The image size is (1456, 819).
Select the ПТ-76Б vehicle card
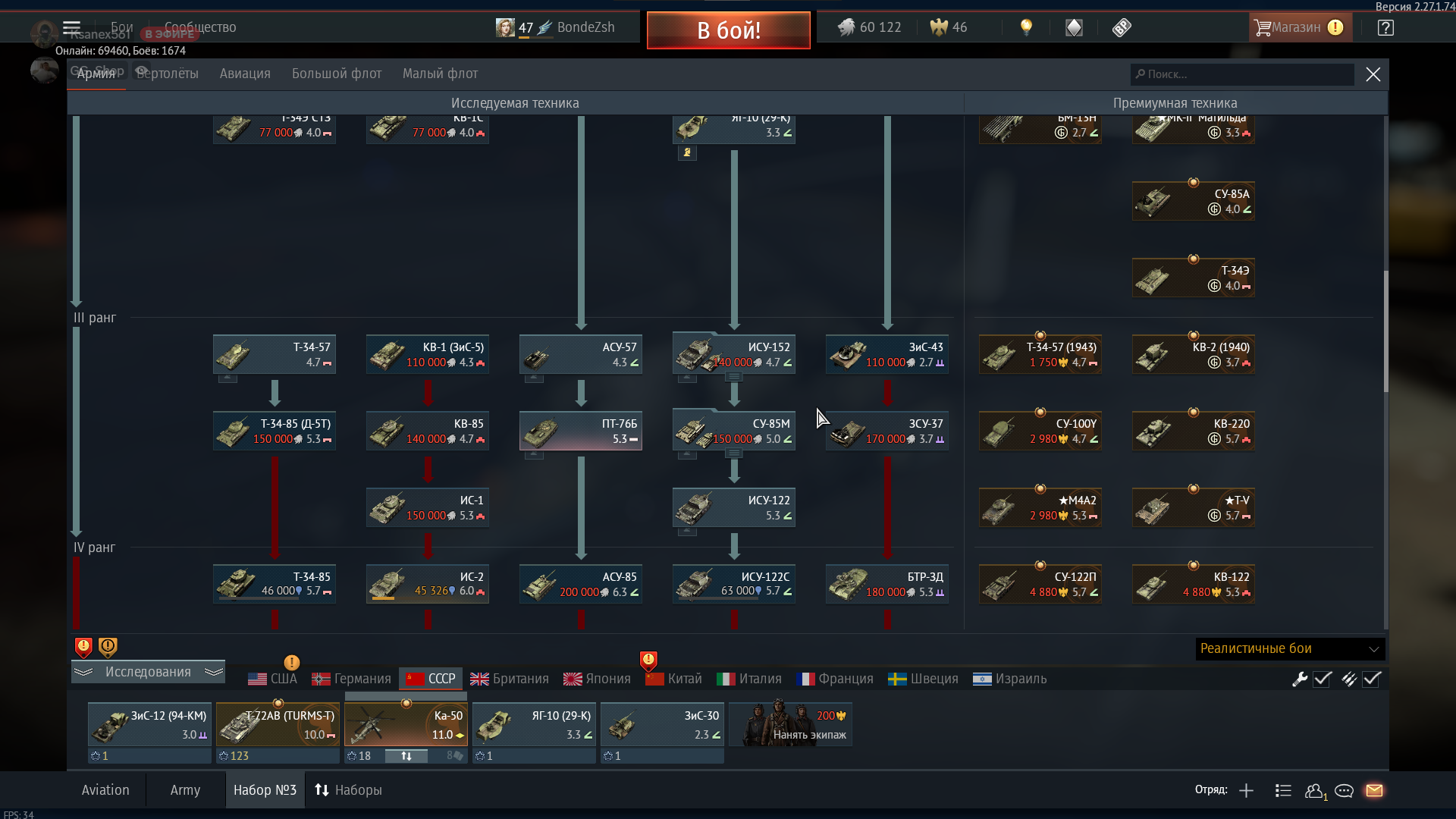point(581,431)
